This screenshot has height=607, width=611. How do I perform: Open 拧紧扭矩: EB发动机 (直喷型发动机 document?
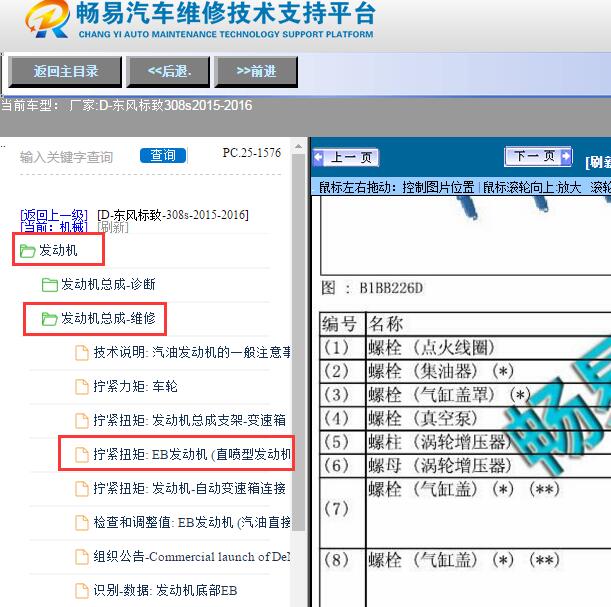click(192, 454)
